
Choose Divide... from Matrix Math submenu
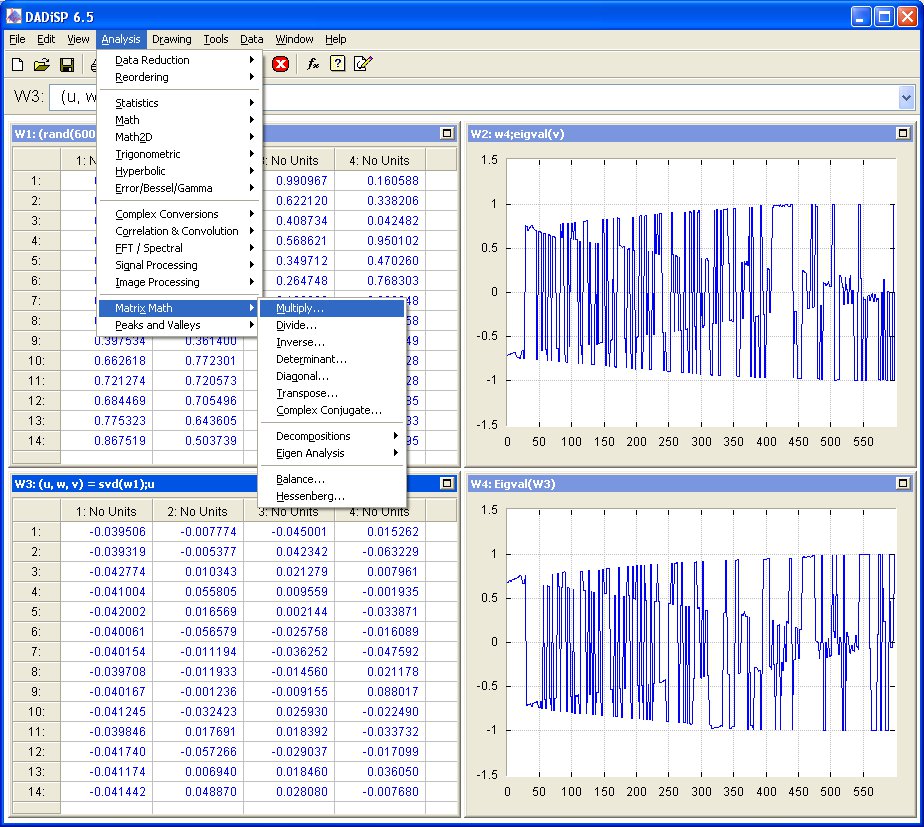pyautogui.click(x=332, y=325)
